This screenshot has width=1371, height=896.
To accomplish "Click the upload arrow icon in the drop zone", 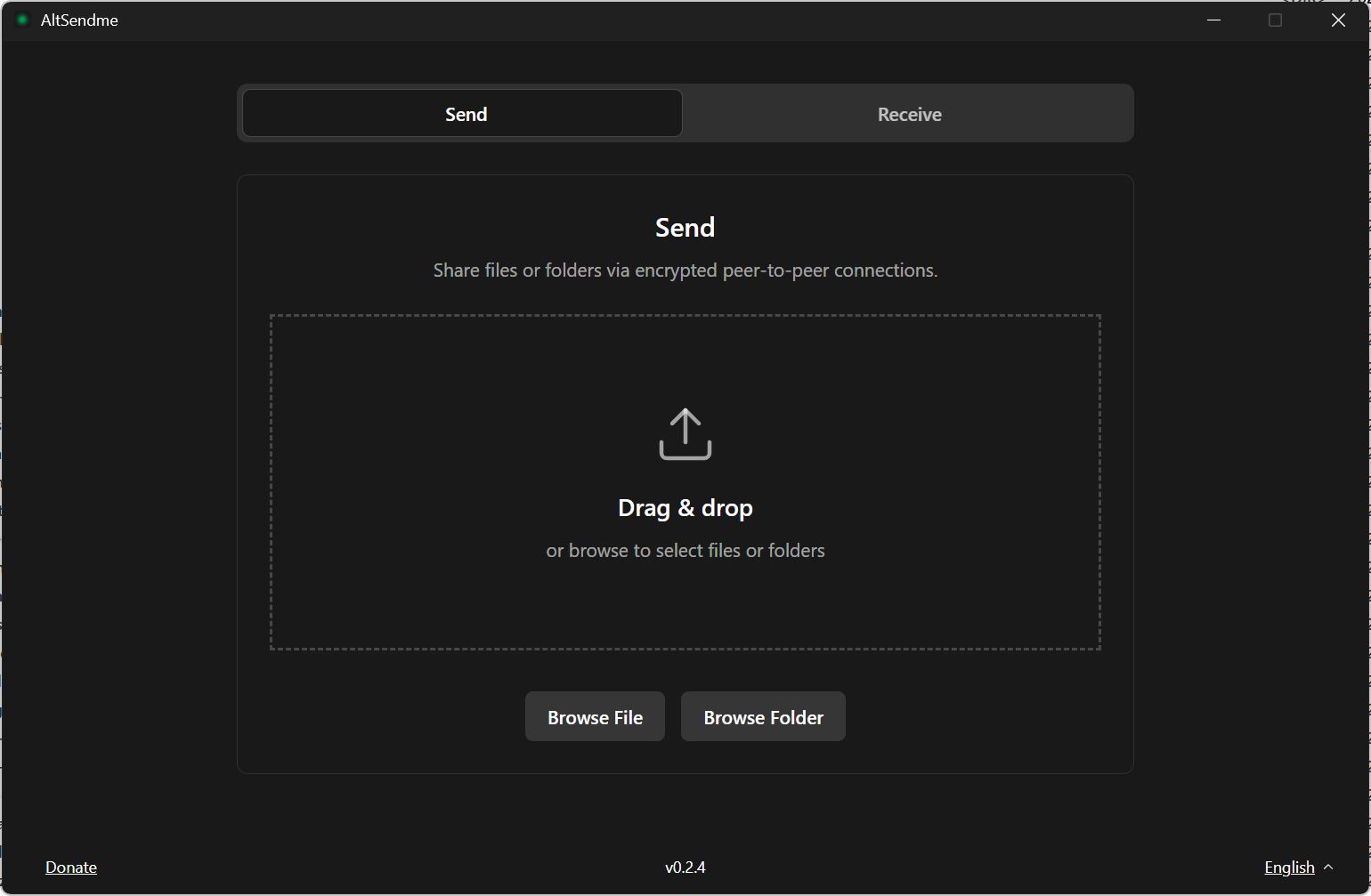I will tap(685, 434).
